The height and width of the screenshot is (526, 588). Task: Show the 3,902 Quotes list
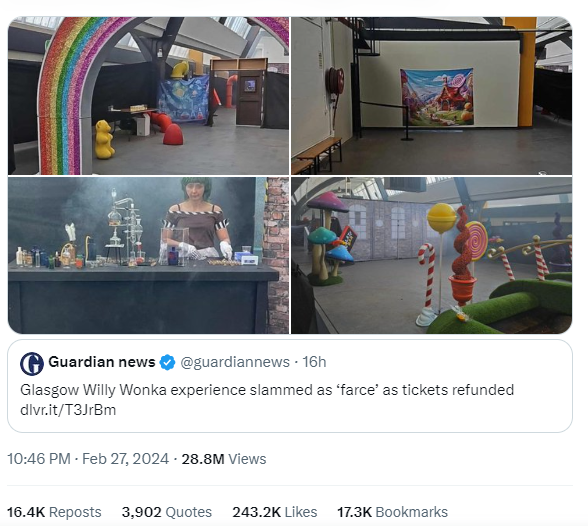pos(167,513)
